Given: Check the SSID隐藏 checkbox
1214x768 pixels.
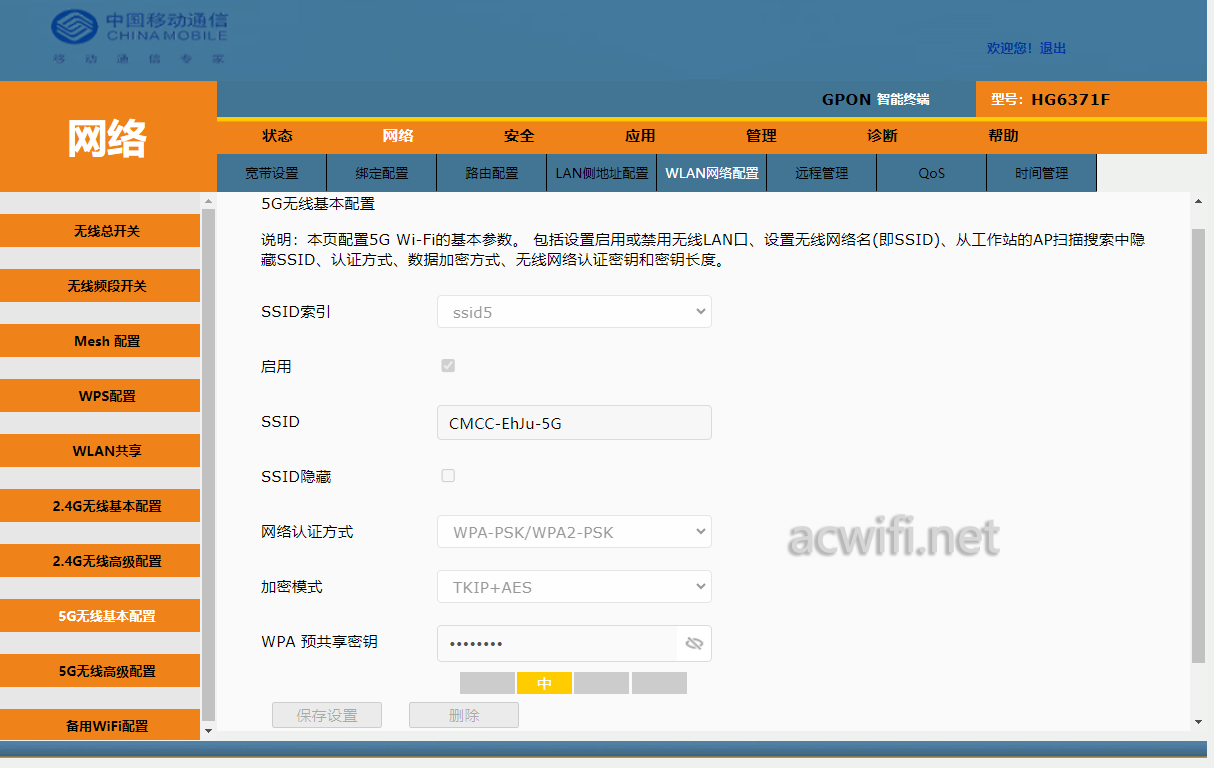Looking at the screenshot, I should pyautogui.click(x=448, y=476).
